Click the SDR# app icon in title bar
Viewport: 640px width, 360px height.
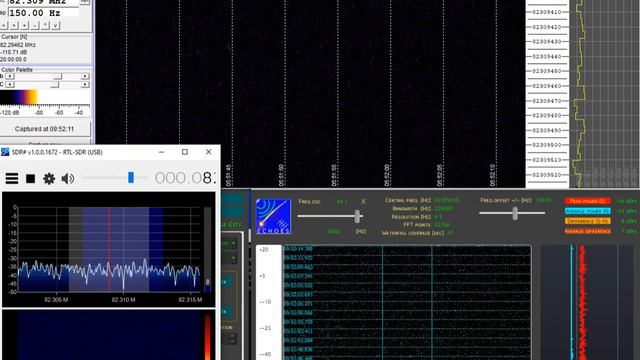(x=5, y=152)
